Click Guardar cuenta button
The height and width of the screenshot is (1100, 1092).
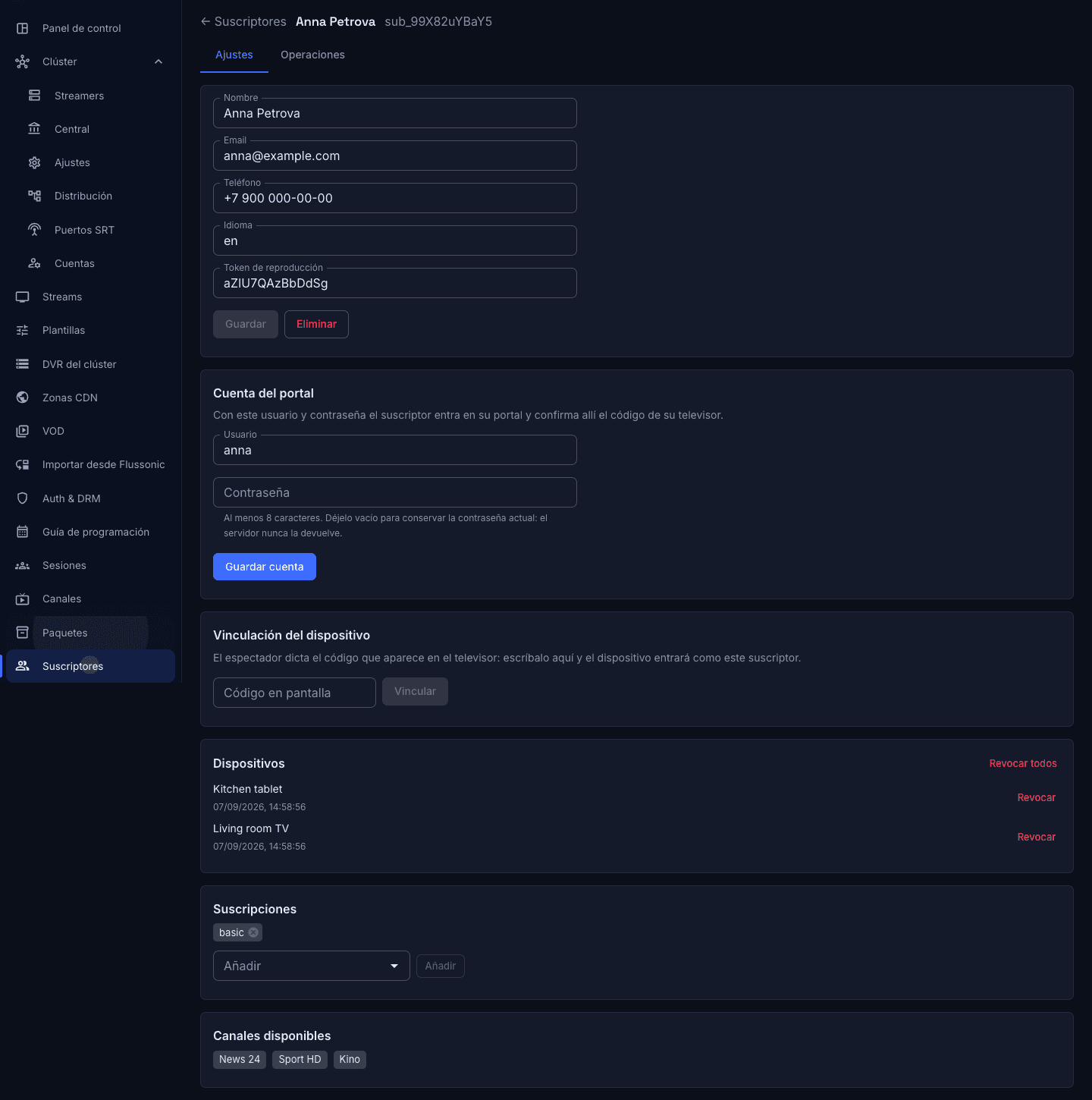pos(265,567)
